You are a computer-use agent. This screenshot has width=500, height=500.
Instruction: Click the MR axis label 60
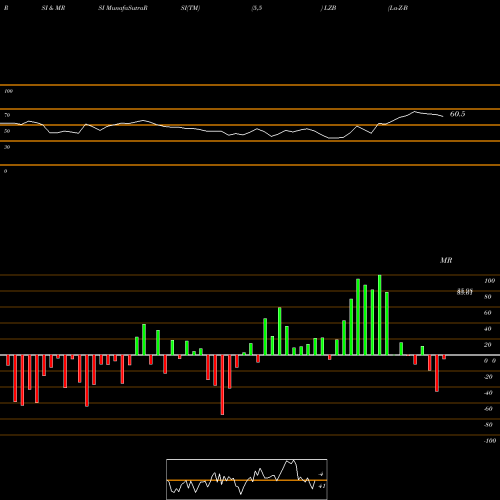pos(487,313)
